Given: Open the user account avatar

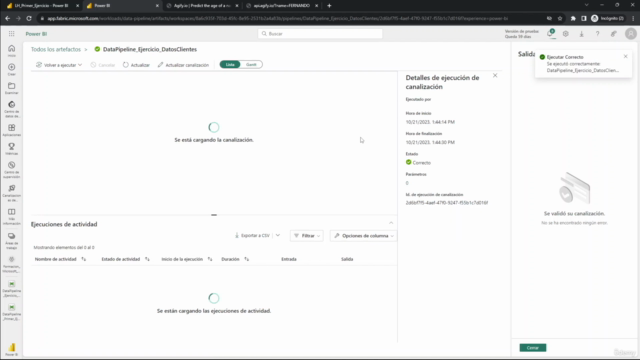Looking at the screenshot, I should point(631,33).
